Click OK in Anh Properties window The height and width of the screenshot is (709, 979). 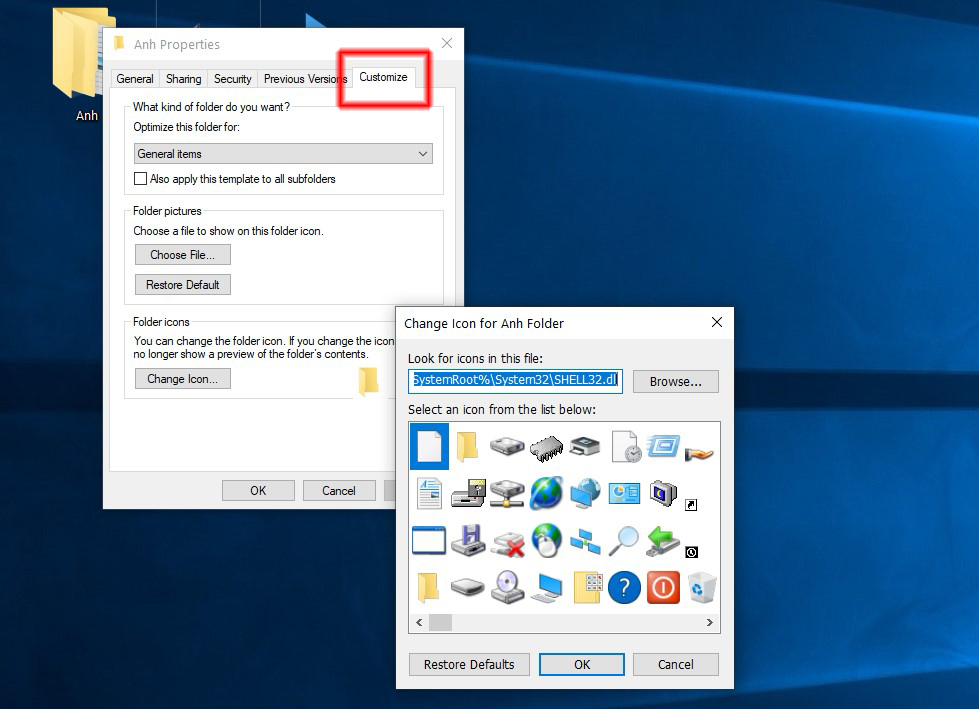[258, 491]
